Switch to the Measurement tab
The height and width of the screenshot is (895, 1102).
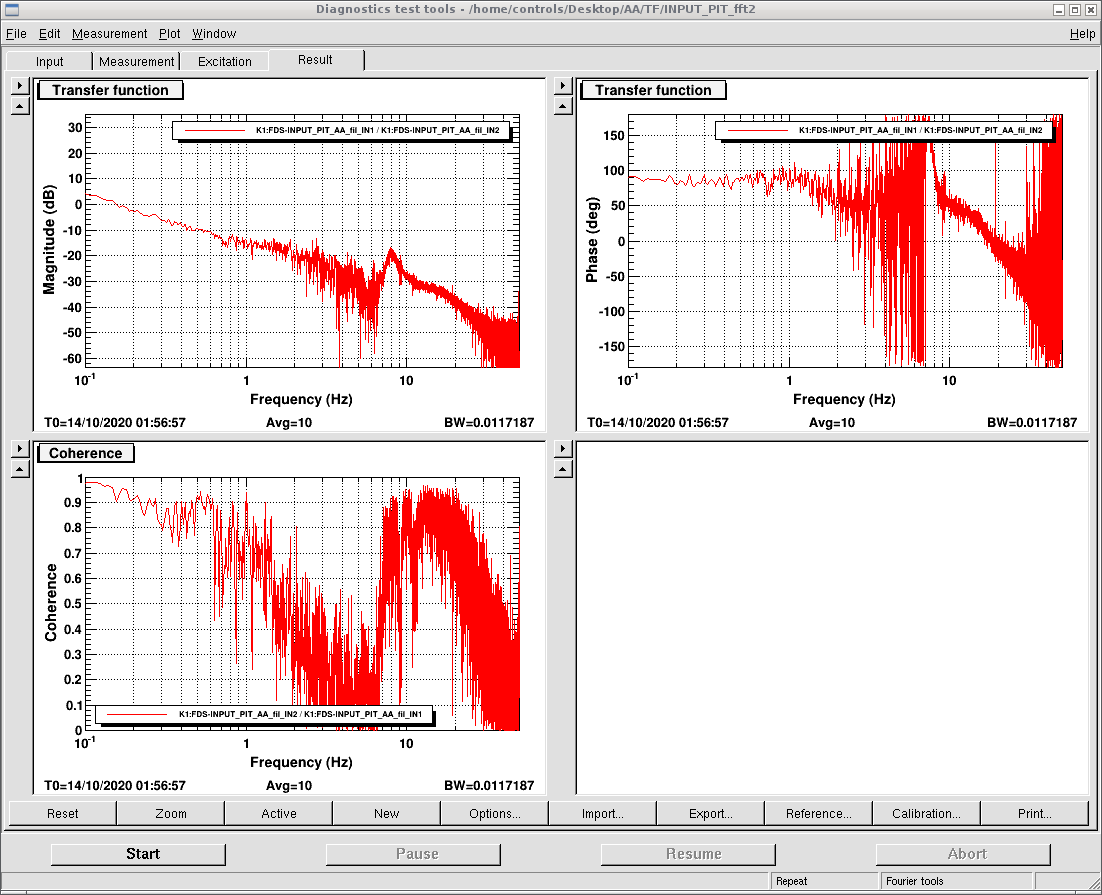pyautogui.click(x=136, y=61)
